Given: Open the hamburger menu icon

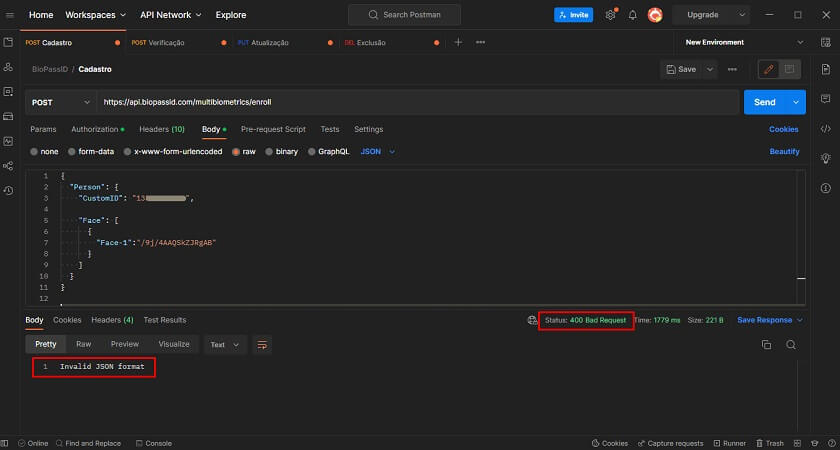Looking at the screenshot, I should coord(10,15).
